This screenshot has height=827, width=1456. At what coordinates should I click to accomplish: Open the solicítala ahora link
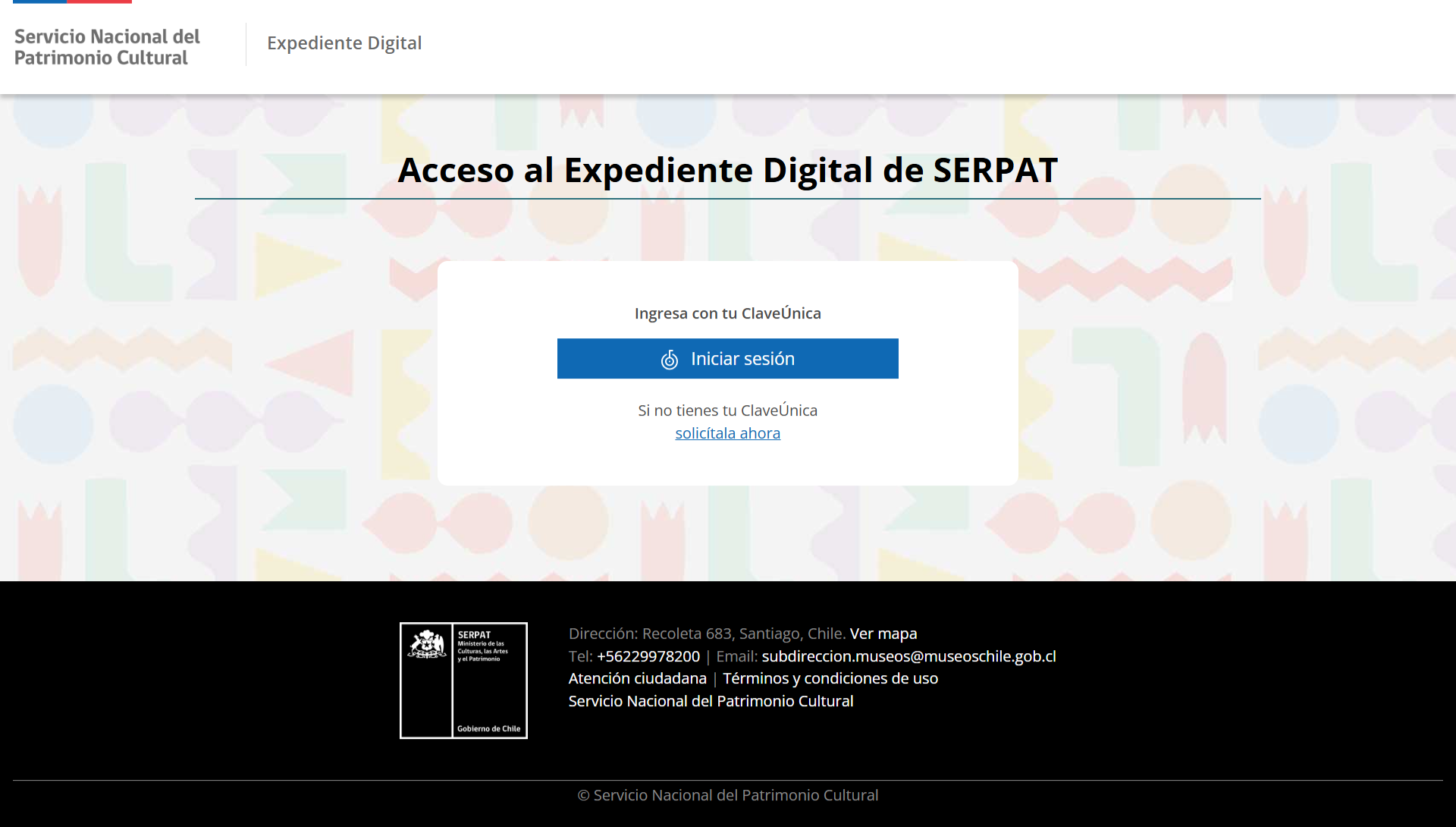(727, 432)
